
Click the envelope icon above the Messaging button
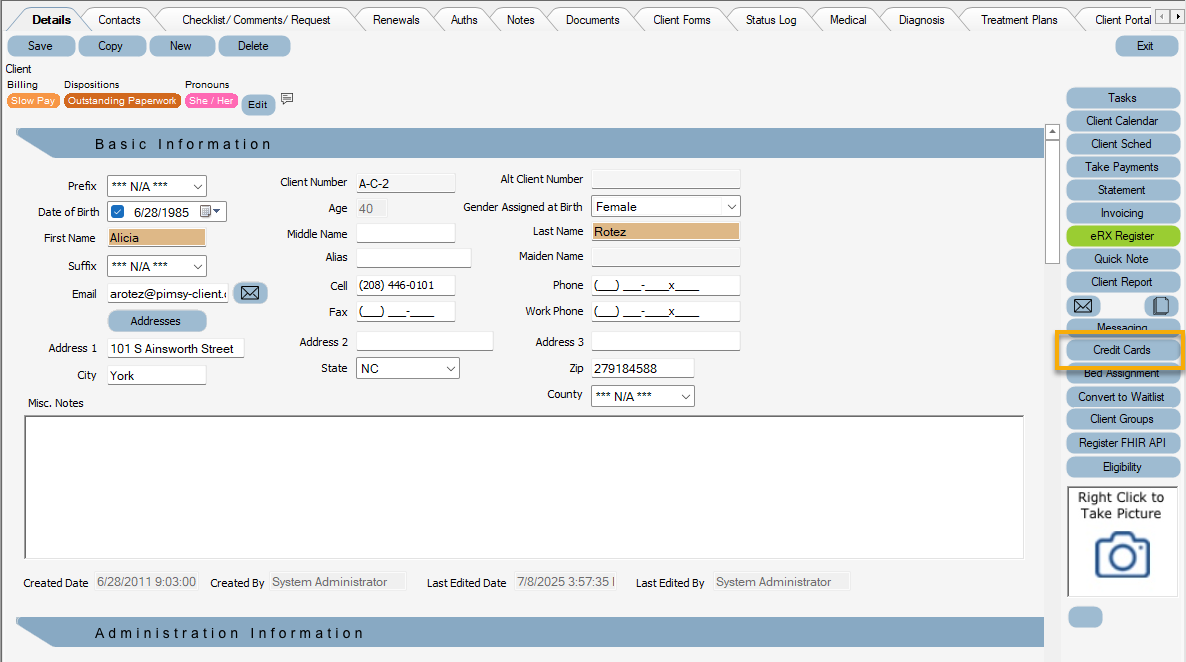(1083, 306)
